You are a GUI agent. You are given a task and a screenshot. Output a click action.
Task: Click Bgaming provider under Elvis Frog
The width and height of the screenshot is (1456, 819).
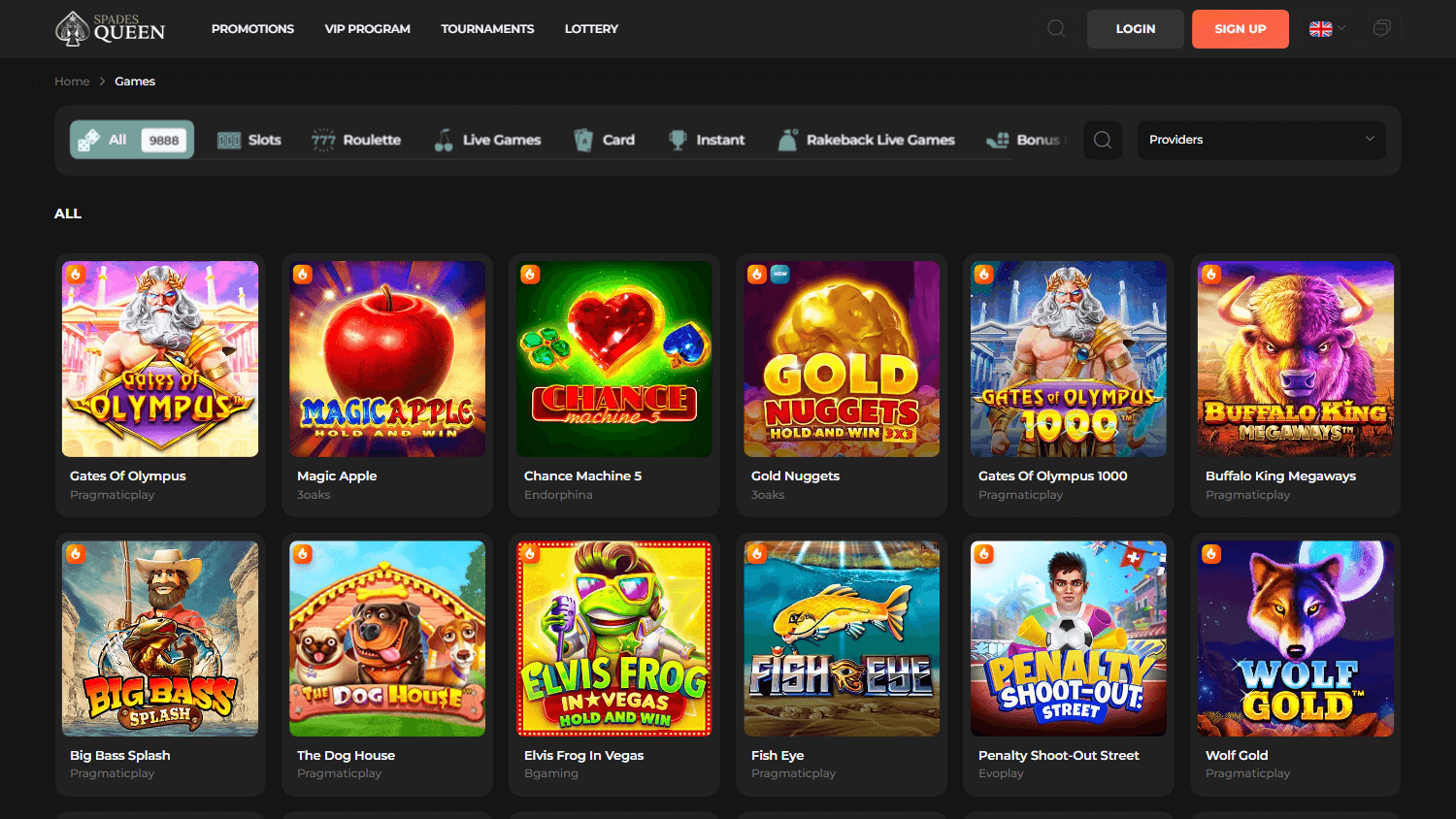[x=551, y=773]
